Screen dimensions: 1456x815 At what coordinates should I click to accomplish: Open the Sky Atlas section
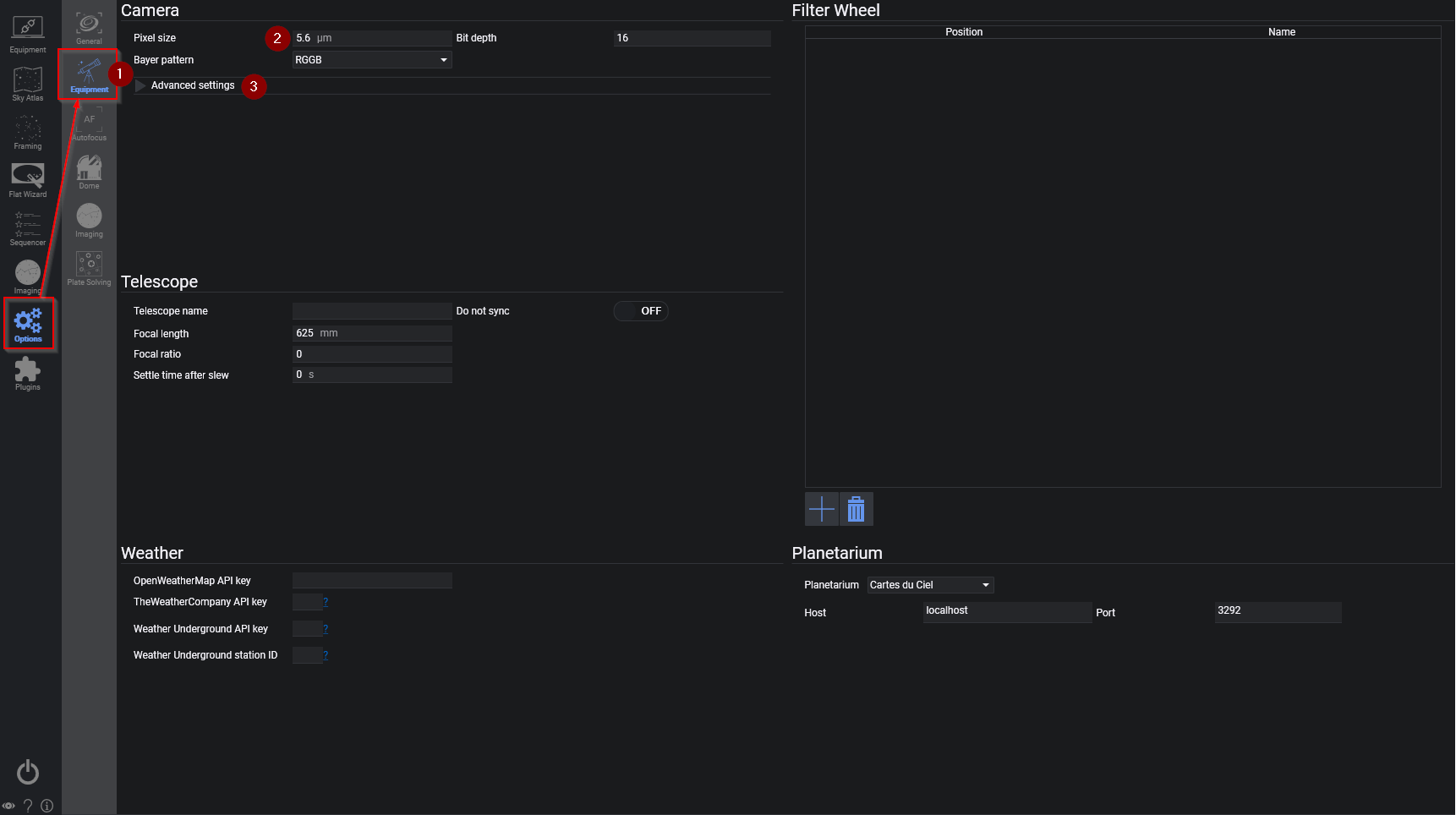pos(28,83)
